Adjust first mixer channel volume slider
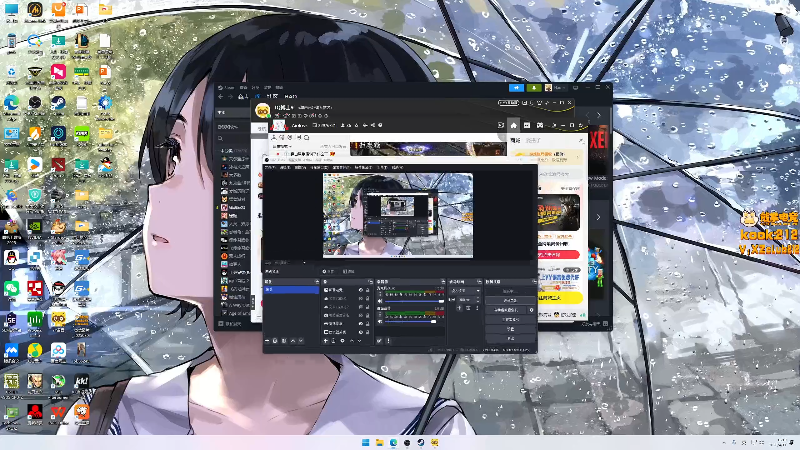 pos(414,302)
